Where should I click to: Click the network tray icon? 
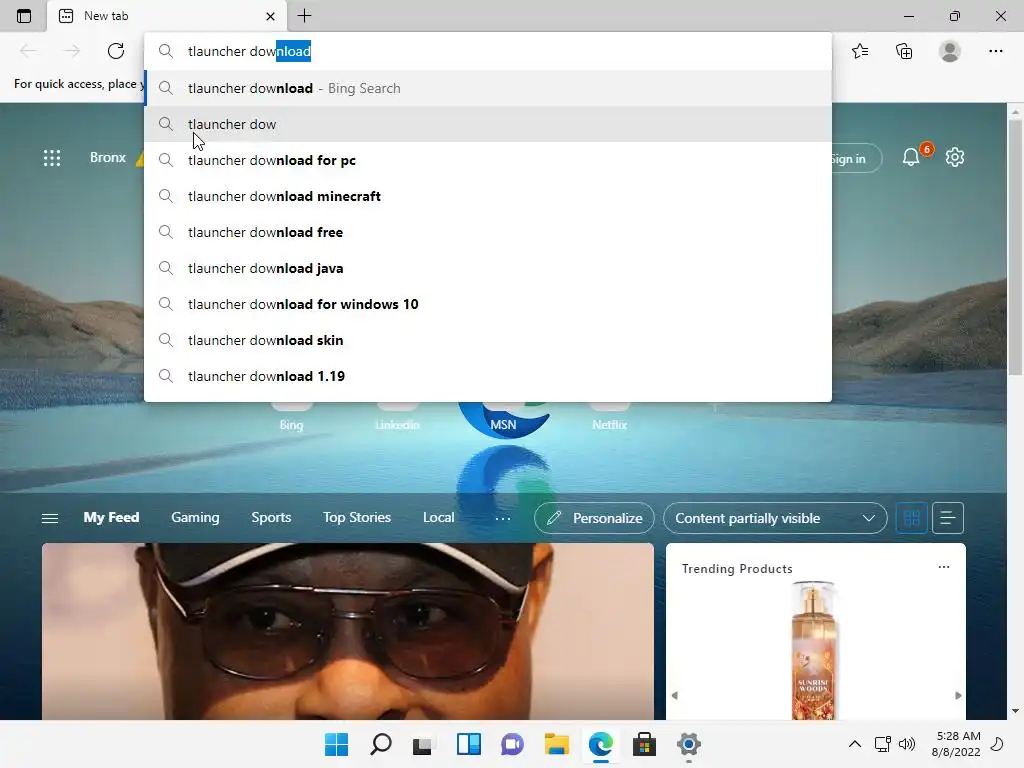click(x=882, y=744)
